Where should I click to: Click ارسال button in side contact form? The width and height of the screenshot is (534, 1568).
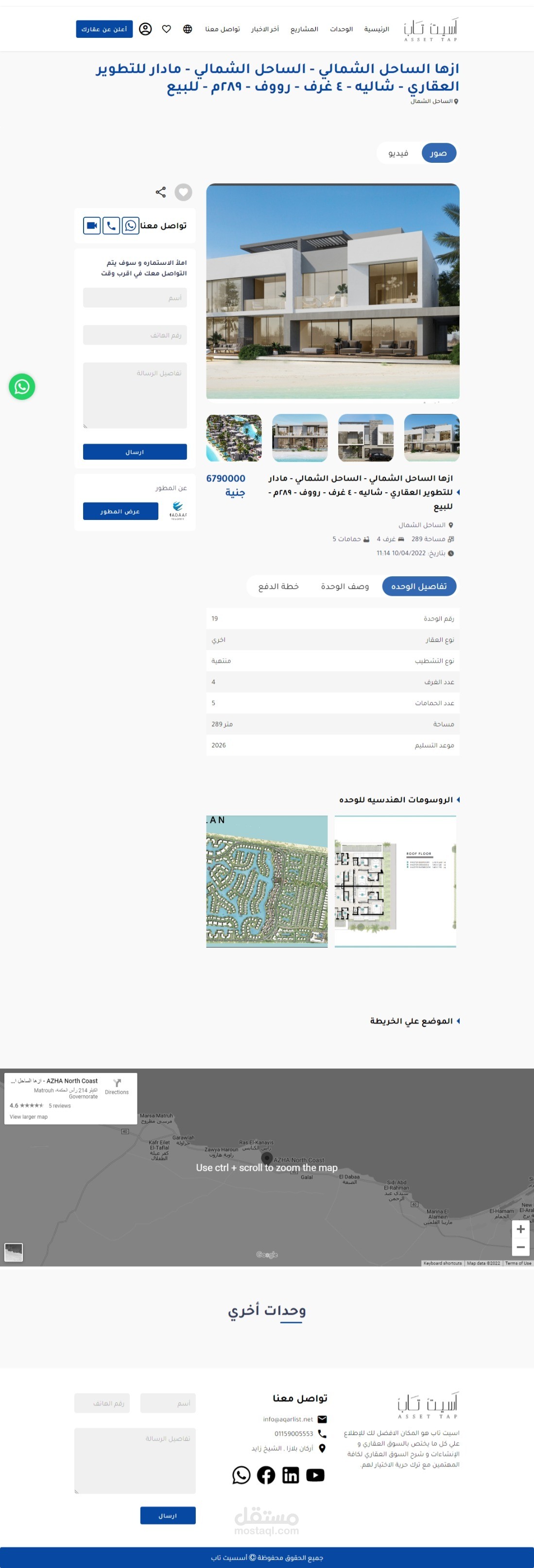coord(135,452)
